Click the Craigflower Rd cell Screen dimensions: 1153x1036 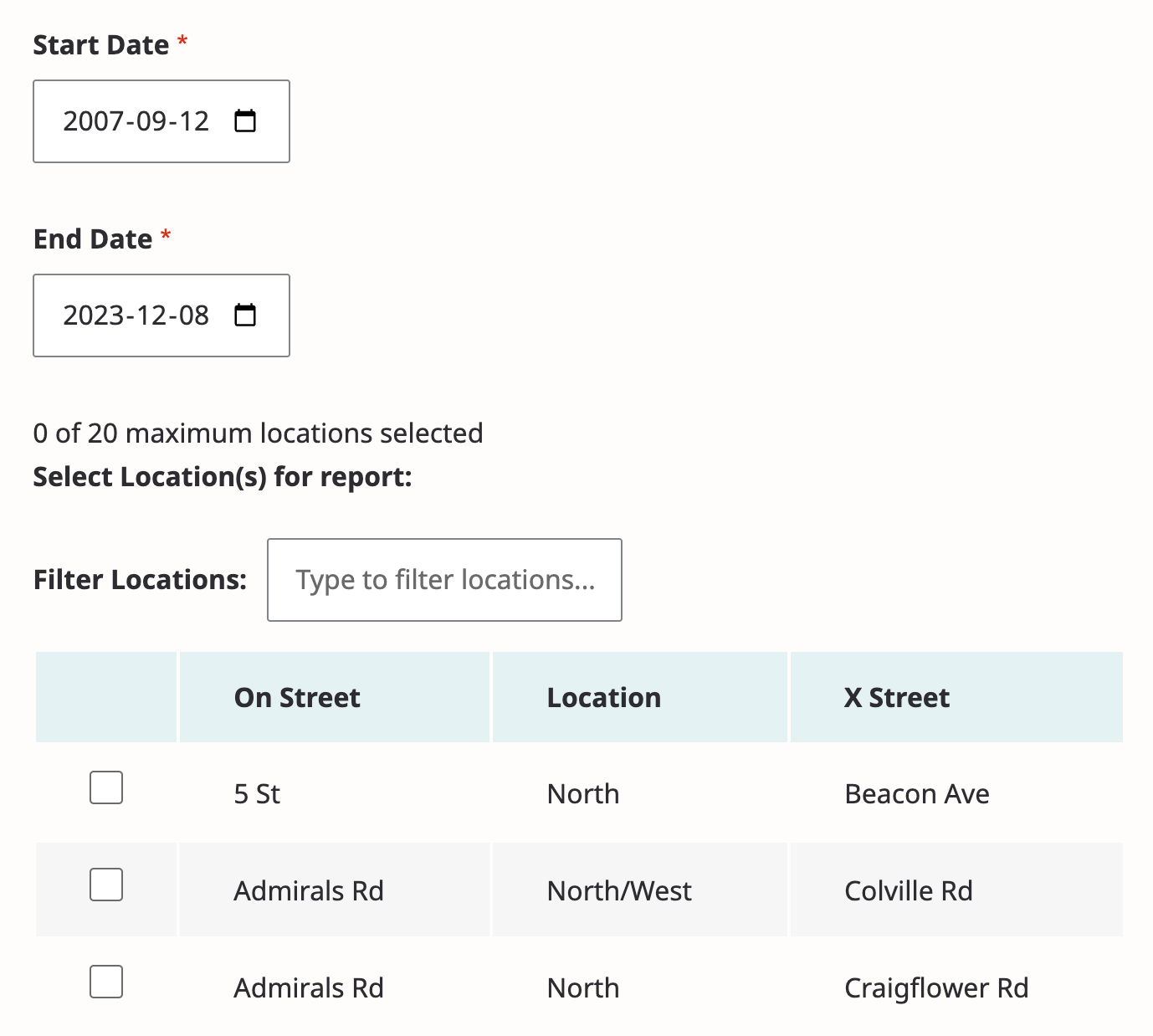(x=935, y=988)
